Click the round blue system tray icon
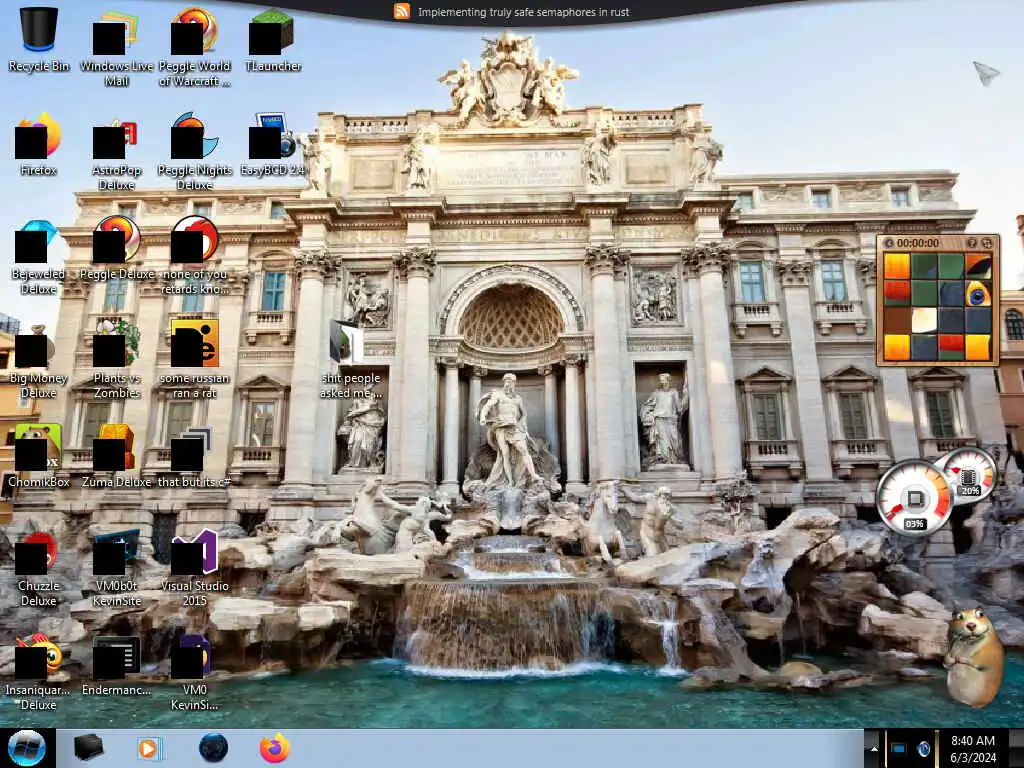Viewport: 1024px width, 768px height. (x=923, y=749)
